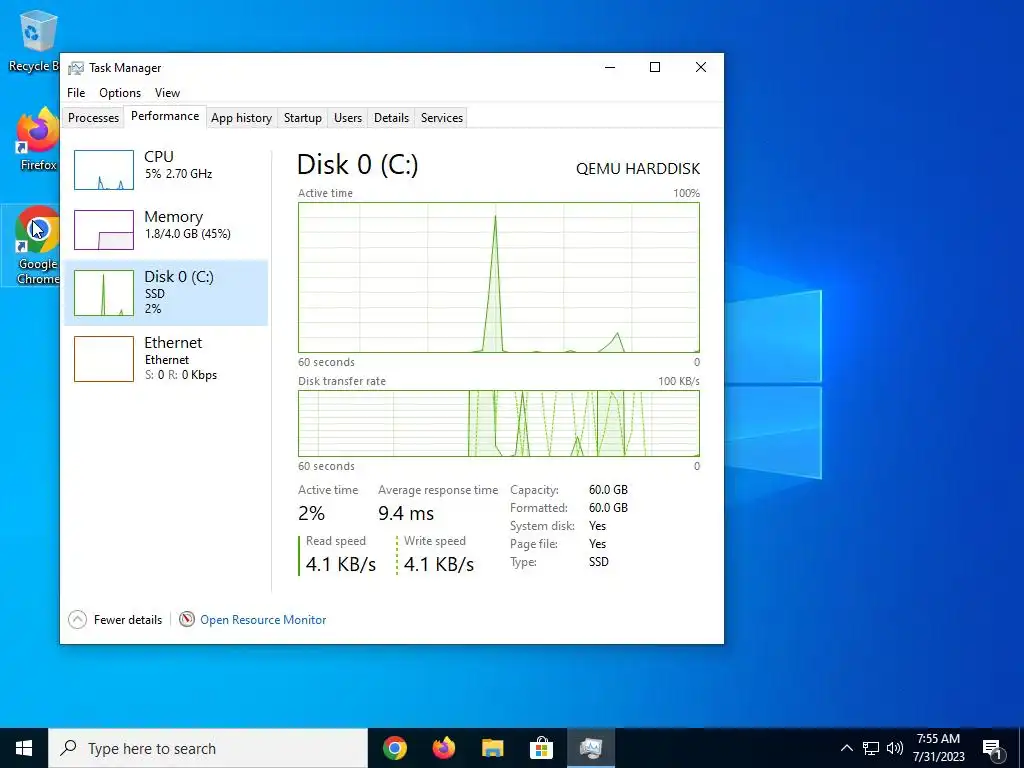This screenshot has width=1024, height=768.
Task: Click the Task Manager taskbar icon
Action: (x=590, y=748)
